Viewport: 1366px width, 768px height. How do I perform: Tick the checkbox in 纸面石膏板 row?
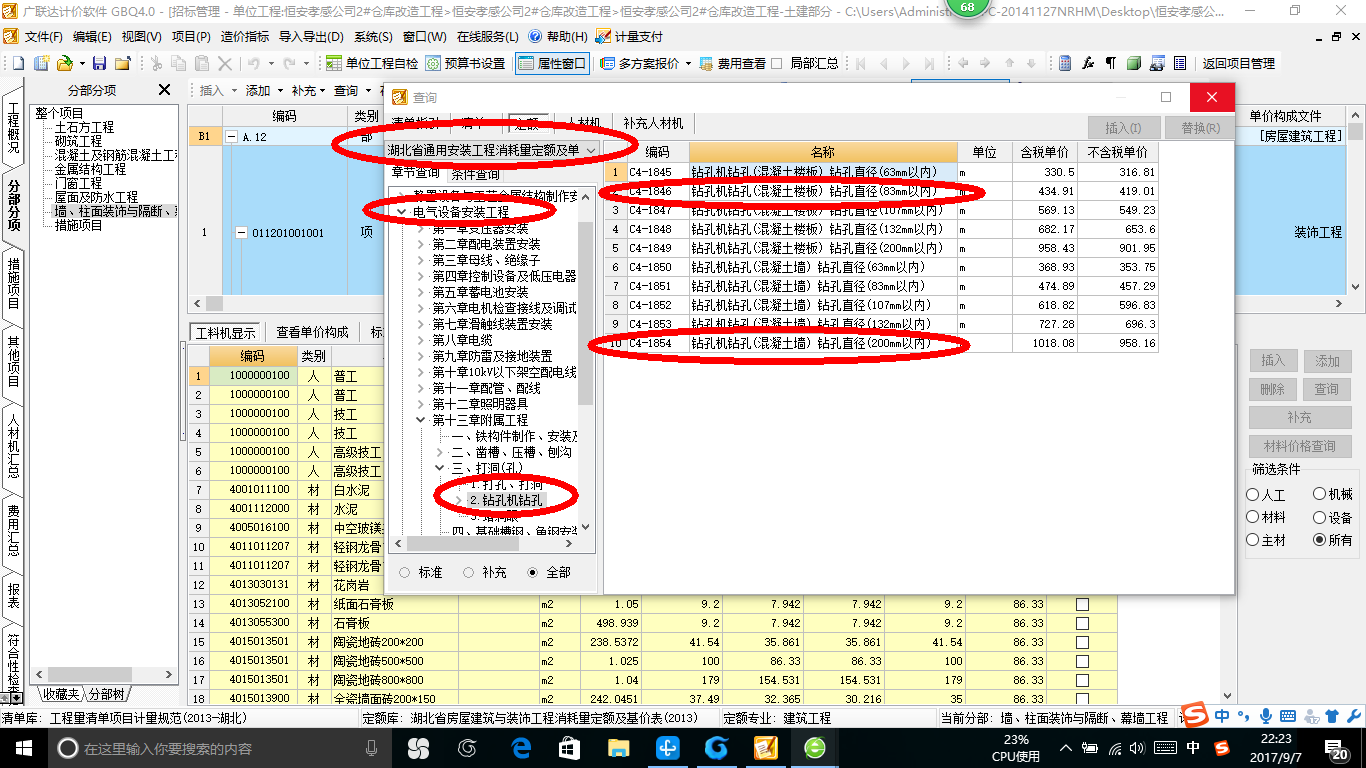coord(1082,604)
